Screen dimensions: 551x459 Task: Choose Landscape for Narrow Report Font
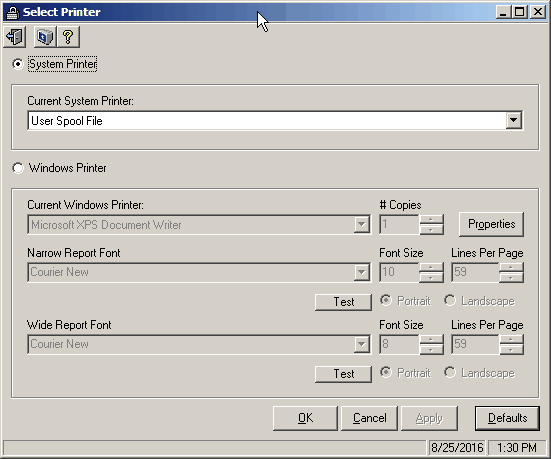[450, 300]
